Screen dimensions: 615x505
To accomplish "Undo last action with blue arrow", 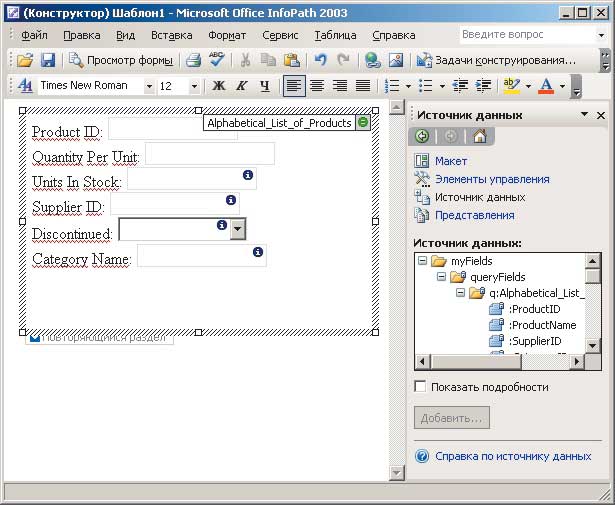I will pyautogui.click(x=320, y=60).
